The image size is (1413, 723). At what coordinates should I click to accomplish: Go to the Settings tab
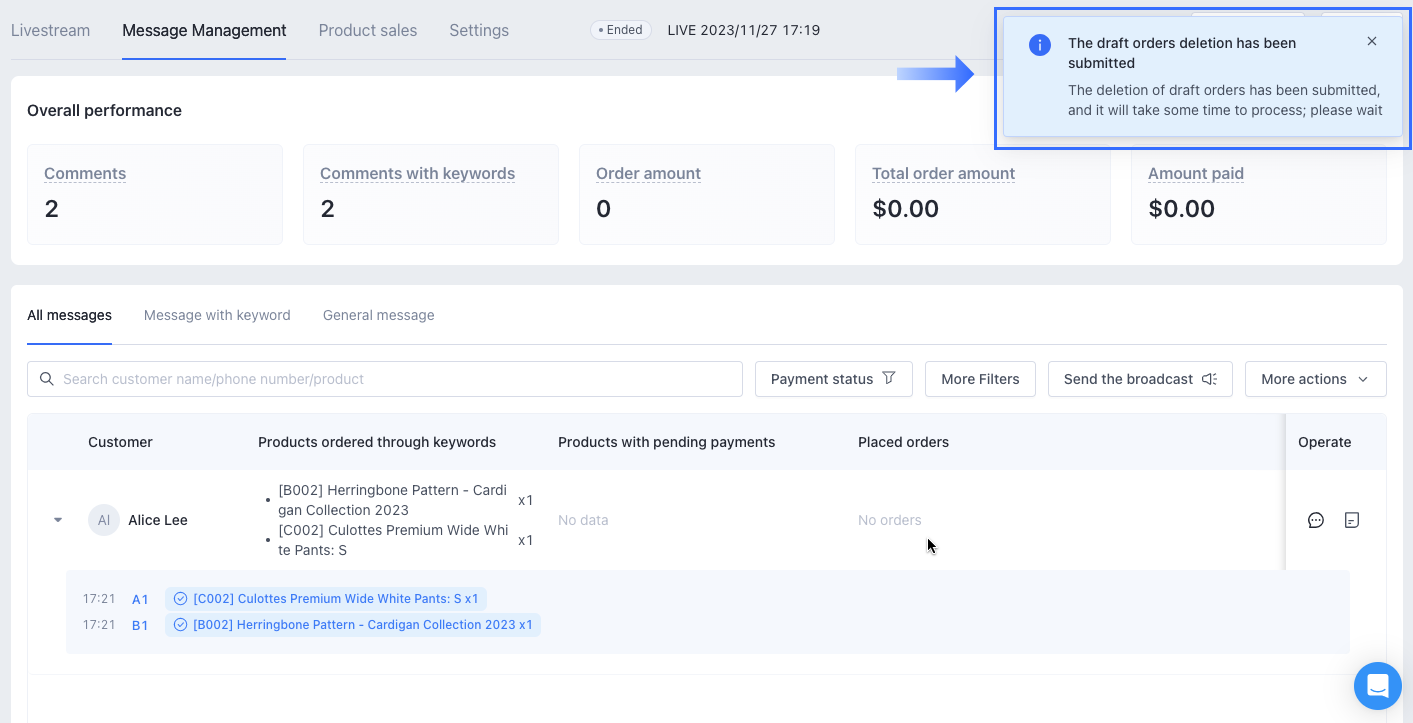[479, 30]
